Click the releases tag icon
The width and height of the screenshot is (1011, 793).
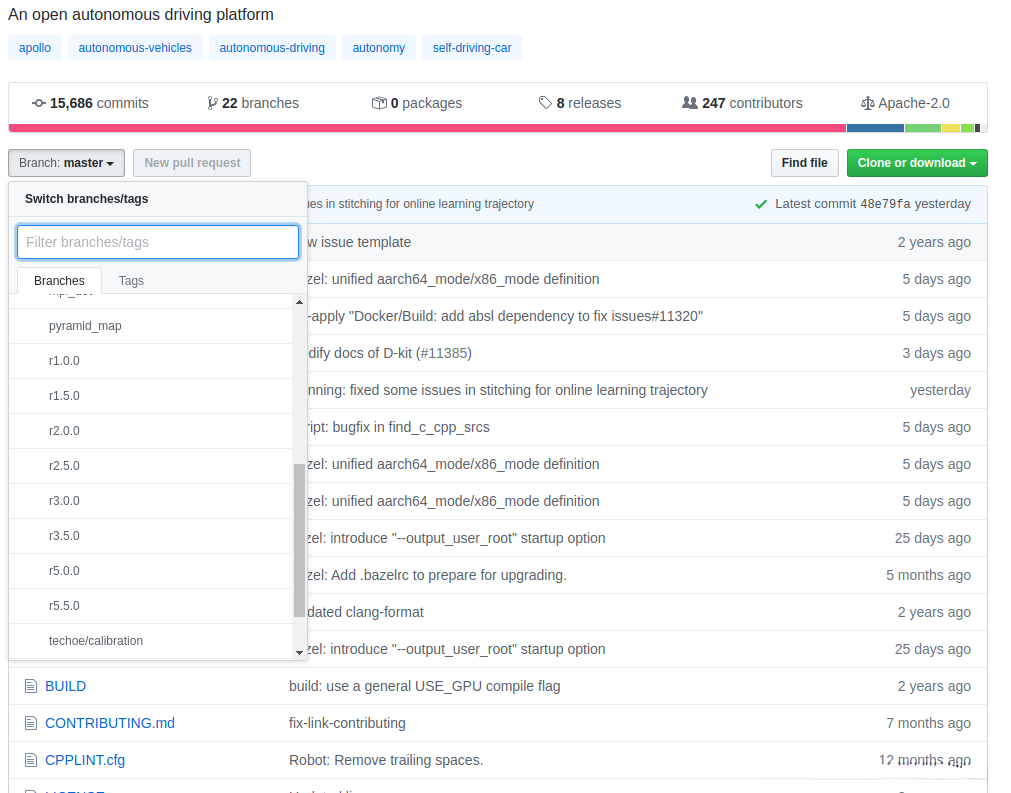pos(545,103)
